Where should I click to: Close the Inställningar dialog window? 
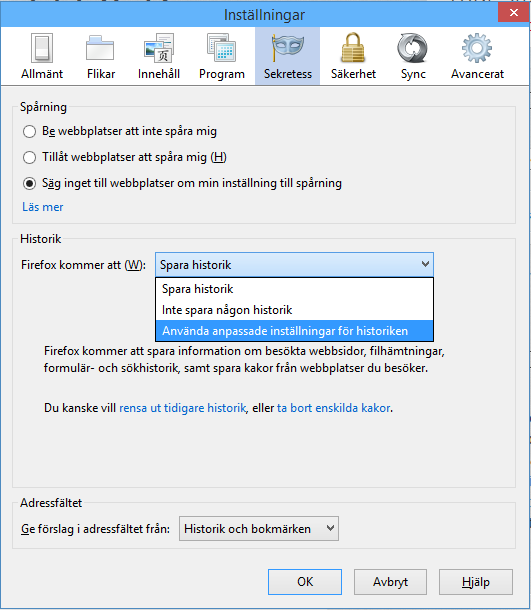click(x=513, y=12)
